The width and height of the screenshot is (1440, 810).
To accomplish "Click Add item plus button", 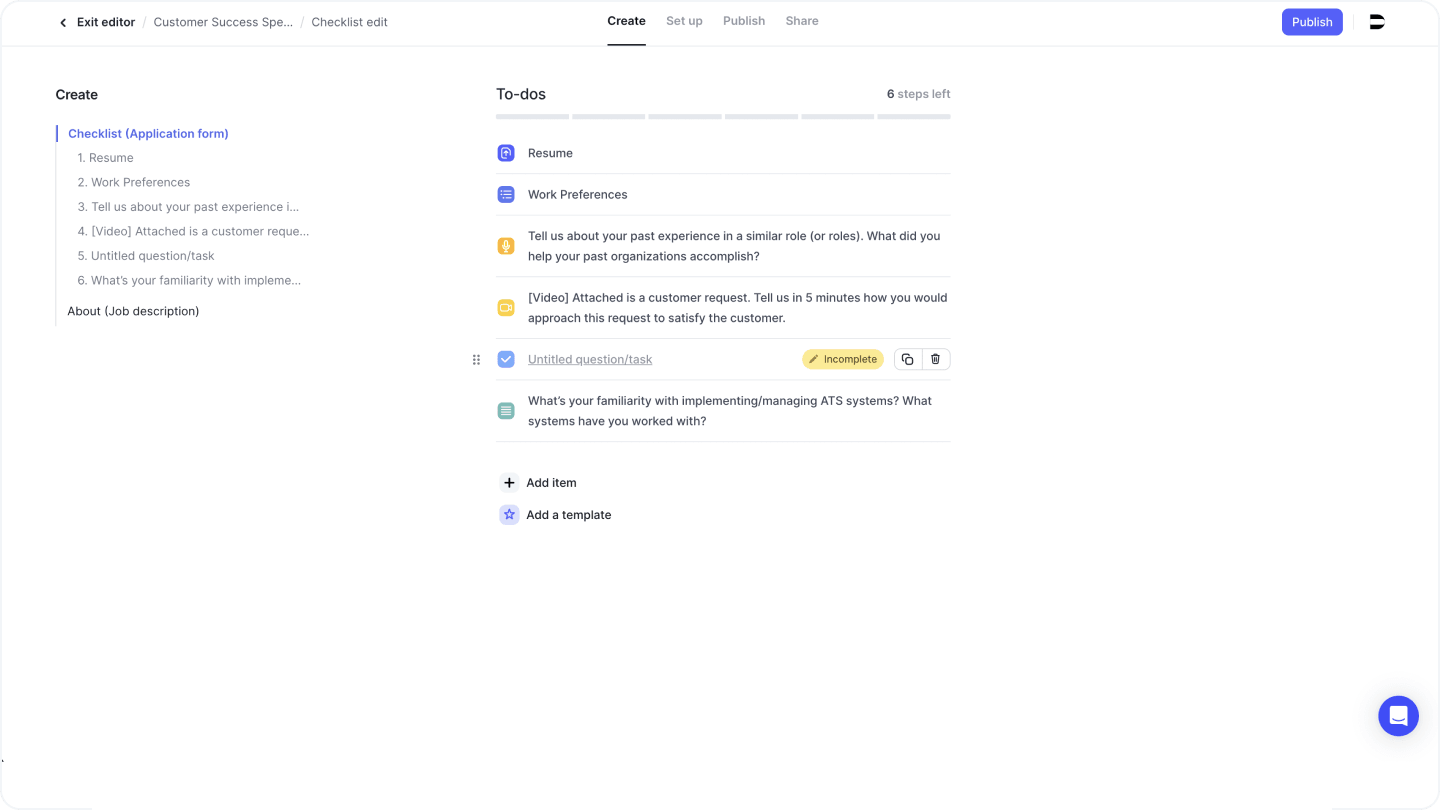I will point(509,483).
